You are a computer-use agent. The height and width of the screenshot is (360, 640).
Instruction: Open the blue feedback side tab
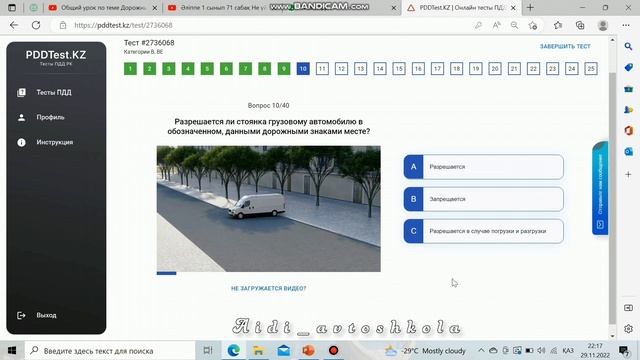(x=600, y=188)
